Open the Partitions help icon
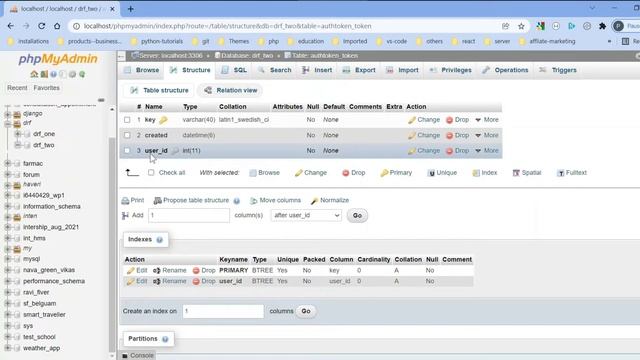640x360 pixels. coord(165,339)
